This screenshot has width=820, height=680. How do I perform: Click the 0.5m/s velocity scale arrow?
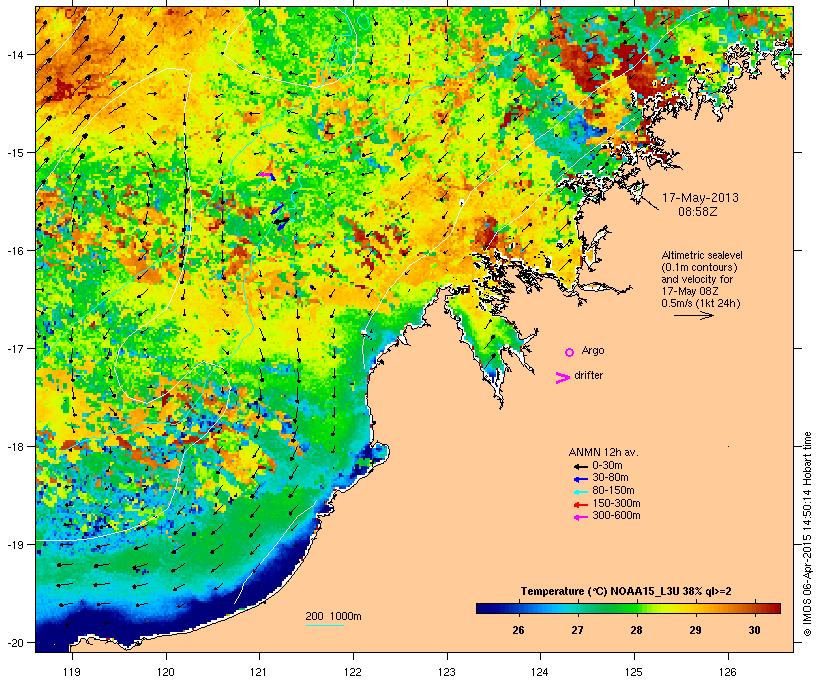tap(693, 315)
